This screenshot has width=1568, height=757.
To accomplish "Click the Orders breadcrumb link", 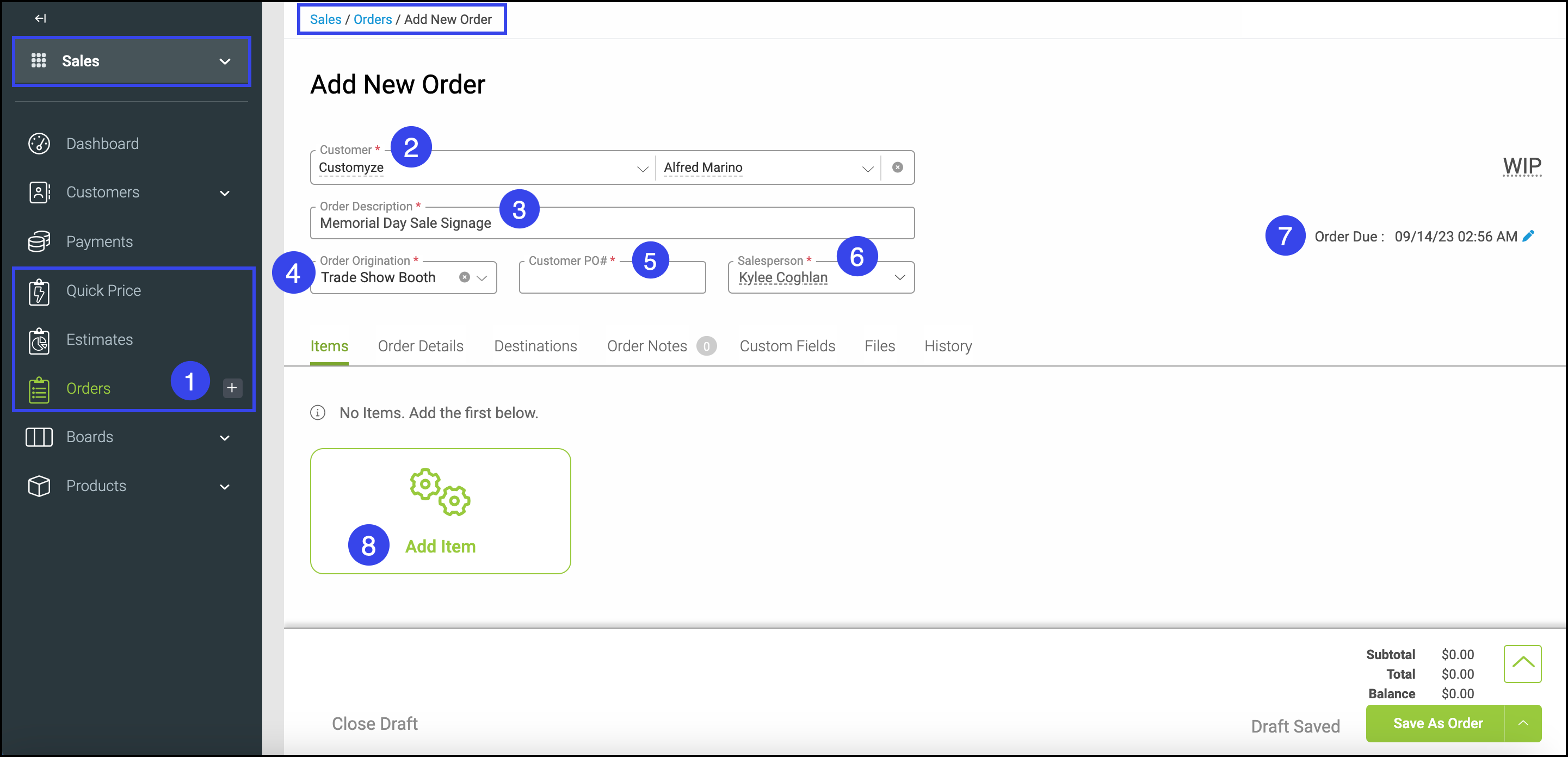I will 373,20.
